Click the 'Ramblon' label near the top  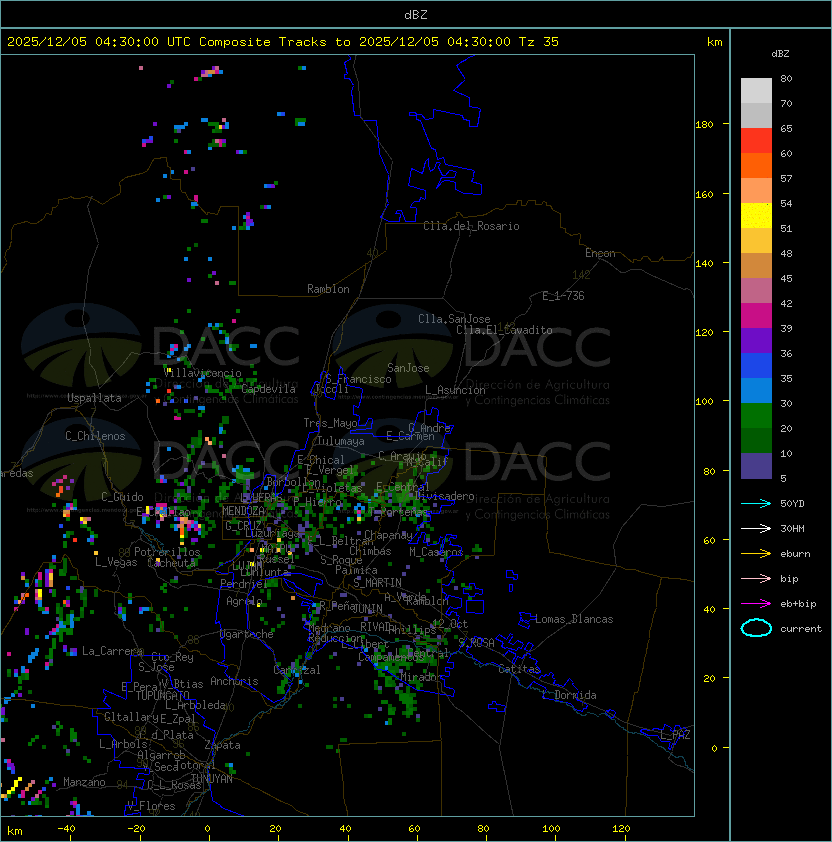[328, 289]
